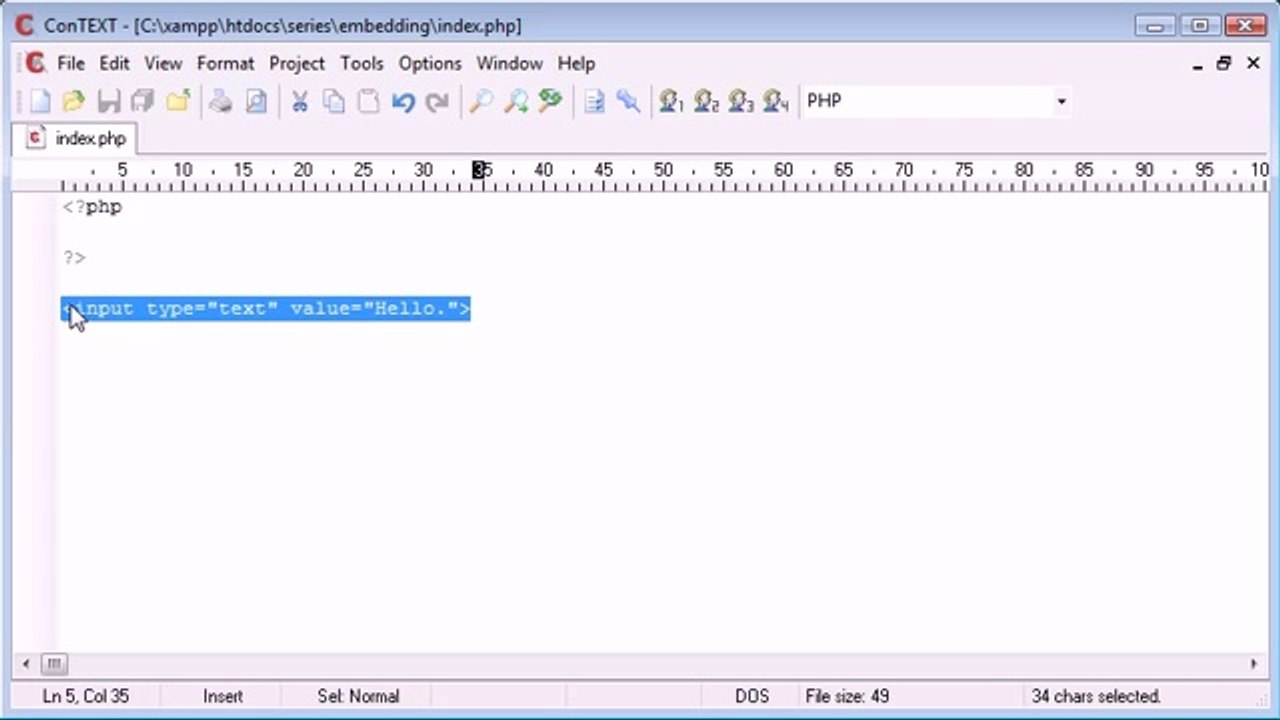The width and height of the screenshot is (1280, 720).
Task: Create a new file with toolbar icon
Action: click(x=40, y=101)
